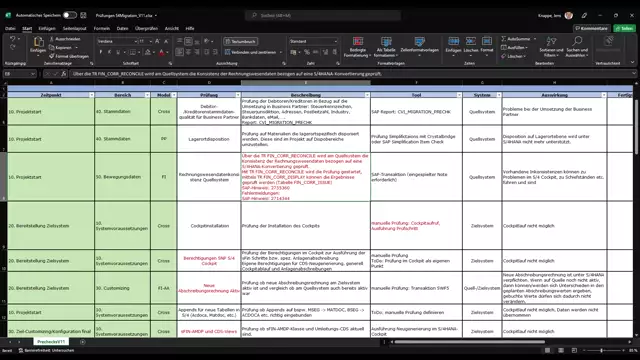640x360 pixels.
Task: Open the Standard number format dropdown
Action: click(x=336, y=41)
